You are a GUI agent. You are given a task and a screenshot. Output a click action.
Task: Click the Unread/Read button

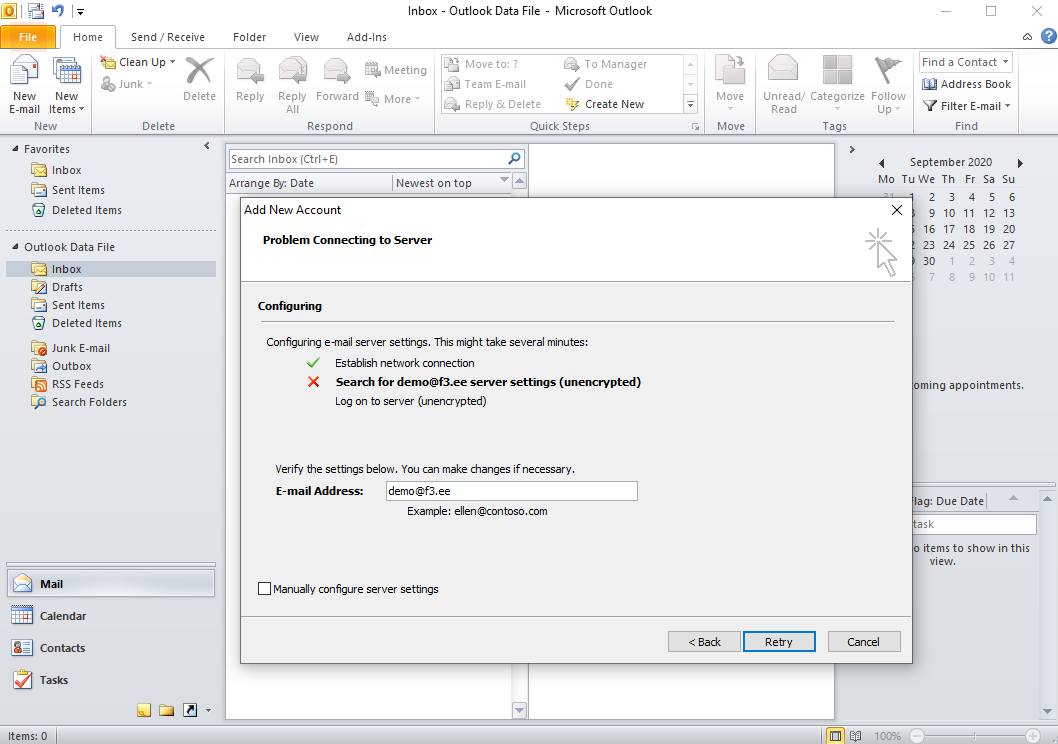coord(783,84)
